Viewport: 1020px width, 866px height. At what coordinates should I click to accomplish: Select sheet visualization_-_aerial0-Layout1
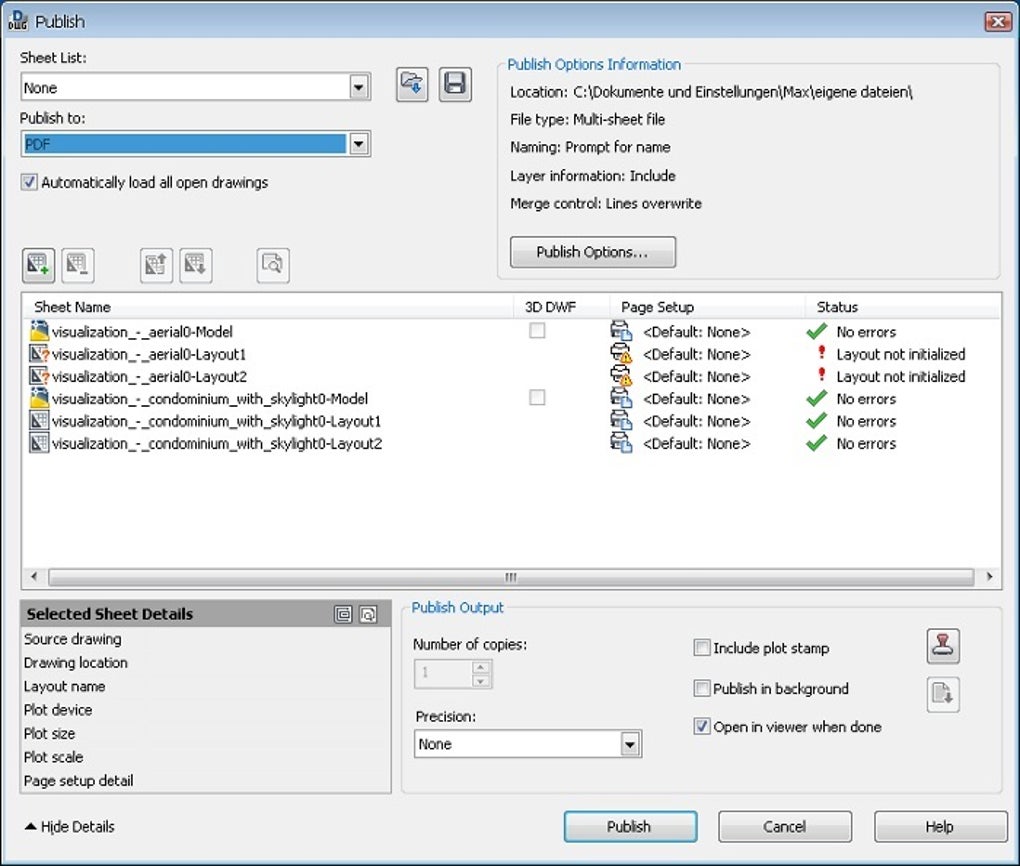[x=149, y=354]
